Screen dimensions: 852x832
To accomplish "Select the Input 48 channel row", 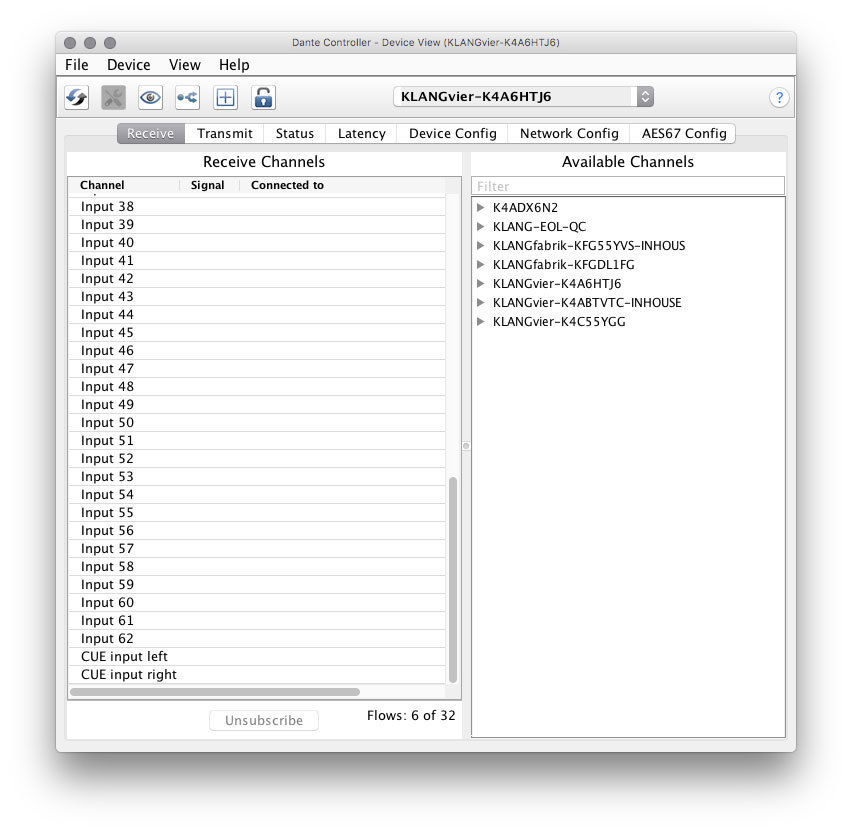I will [257, 386].
